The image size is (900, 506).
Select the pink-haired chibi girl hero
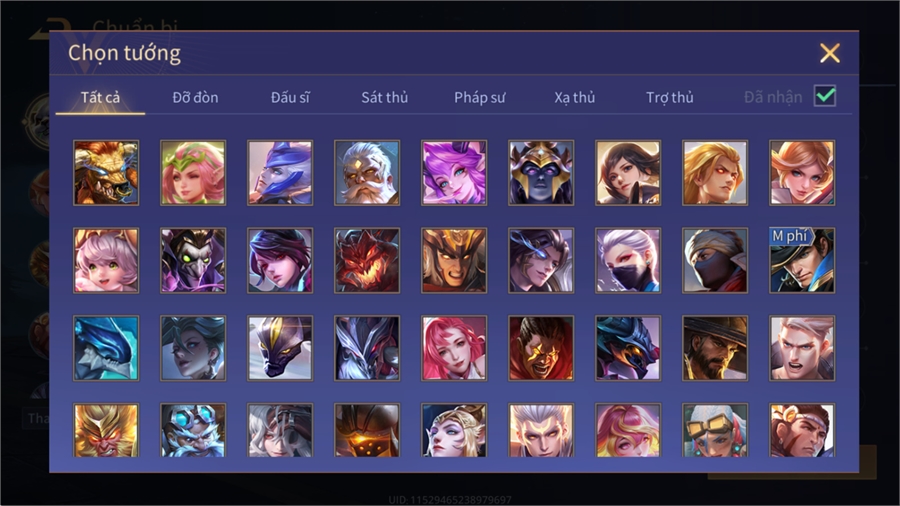(106, 260)
